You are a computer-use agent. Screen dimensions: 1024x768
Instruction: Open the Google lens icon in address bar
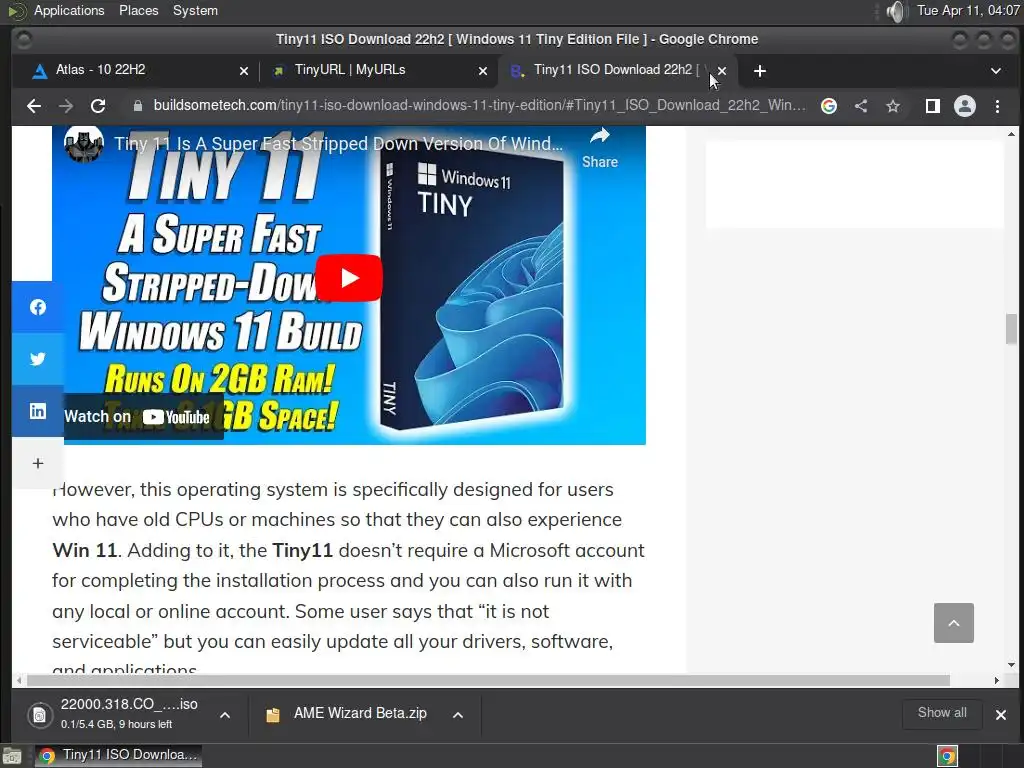829,106
